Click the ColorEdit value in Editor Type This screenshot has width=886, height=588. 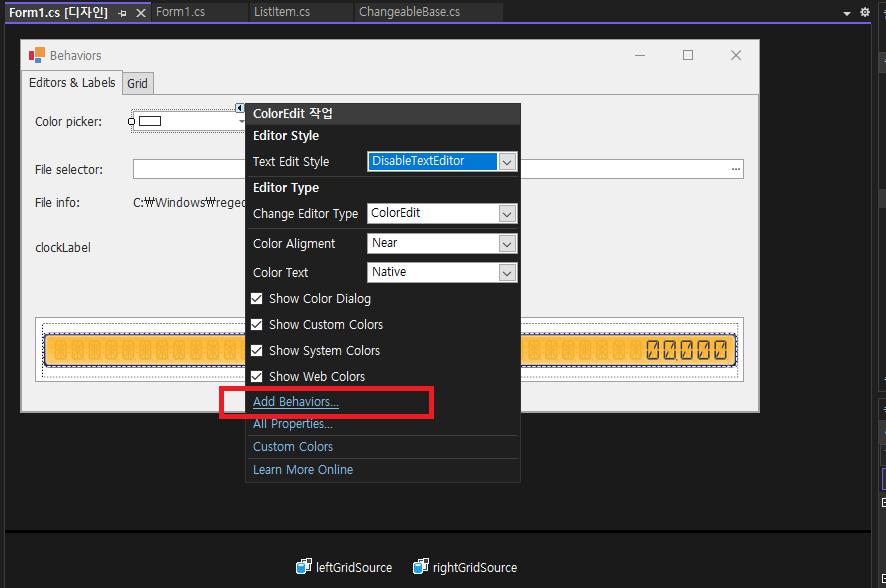coord(396,213)
